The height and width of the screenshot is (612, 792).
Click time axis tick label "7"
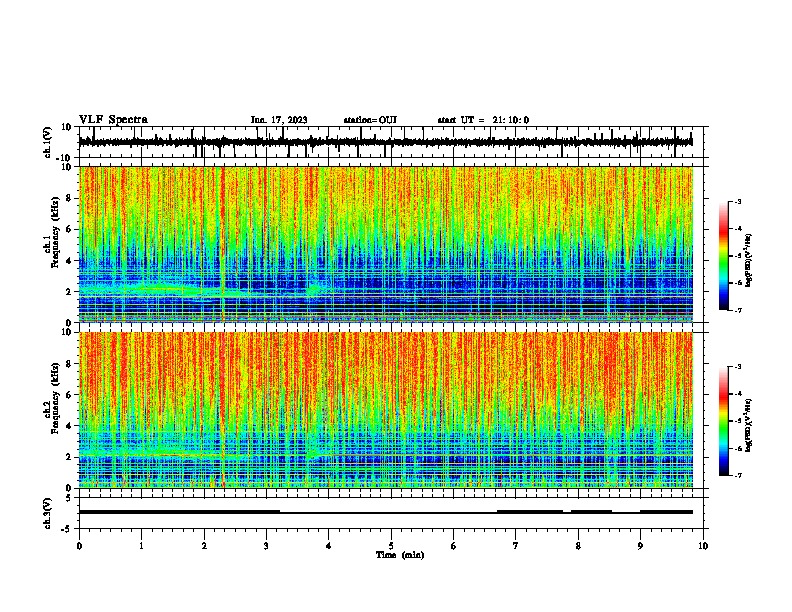(x=516, y=546)
